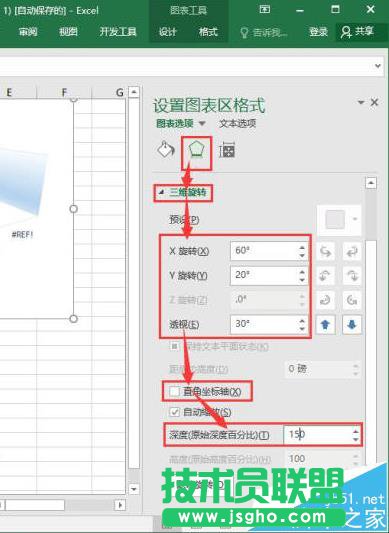The height and width of the screenshot is (533, 389).
Task: Open the 开发工具 ribbon tab
Action: [x=118, y=32]
